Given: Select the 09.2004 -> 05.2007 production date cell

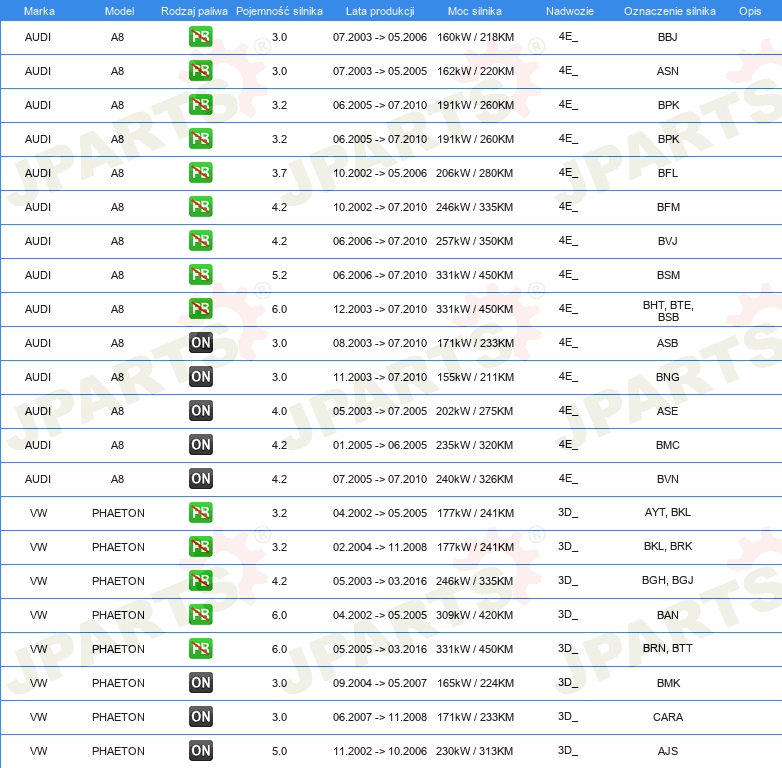Looking at the screenshot, I should point(379,683).
